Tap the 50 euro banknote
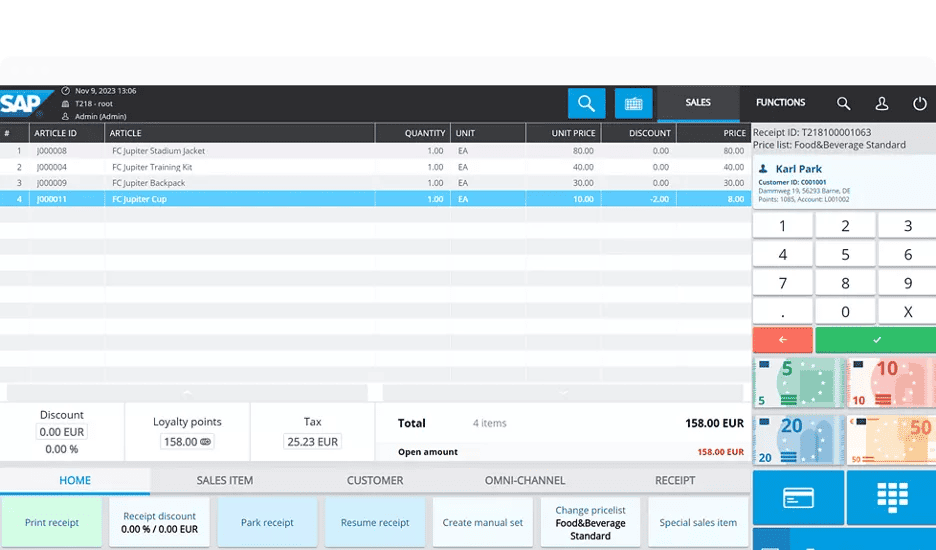 pos(890,439)
